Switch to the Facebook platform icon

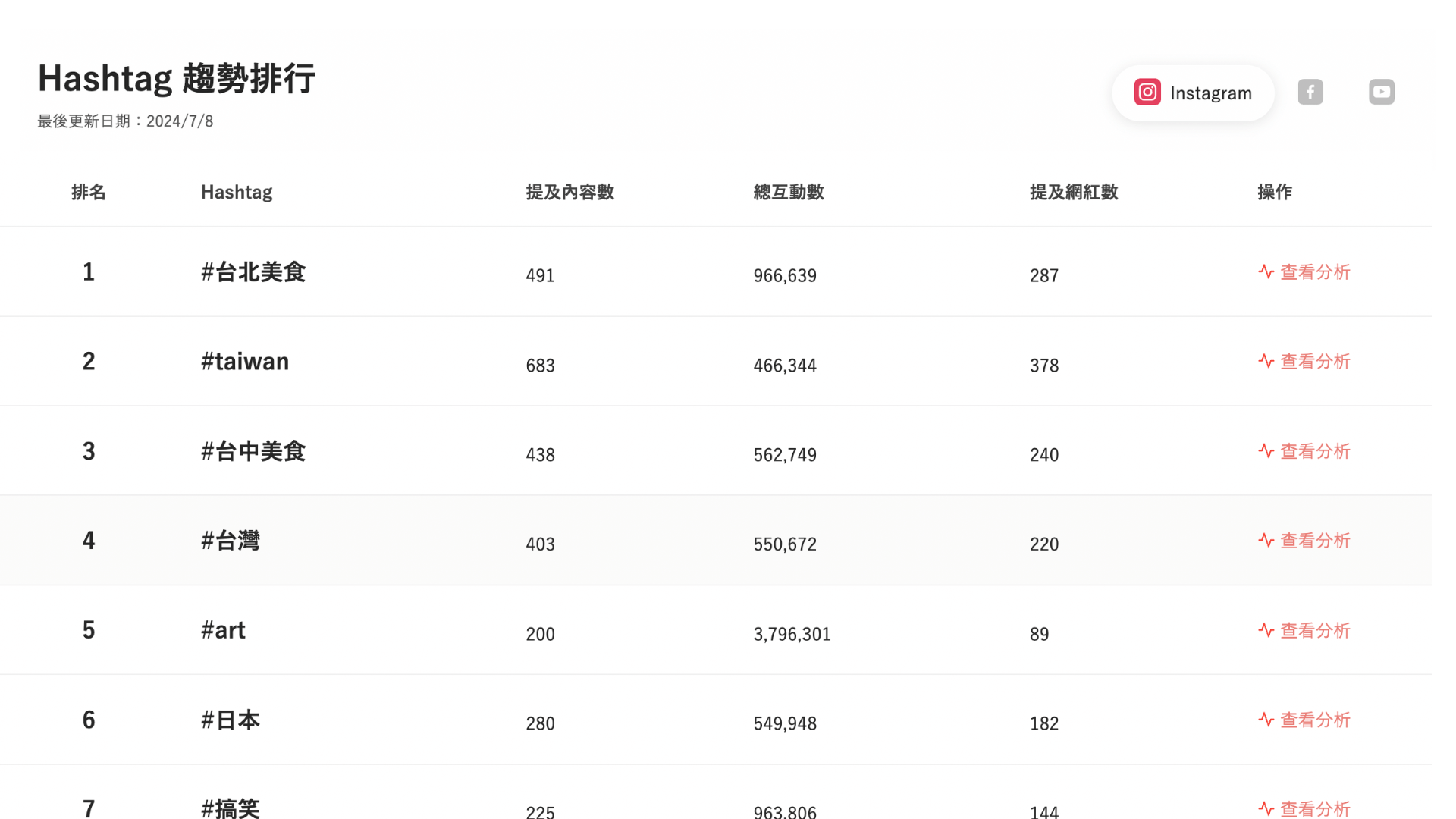click(1310, 93)
